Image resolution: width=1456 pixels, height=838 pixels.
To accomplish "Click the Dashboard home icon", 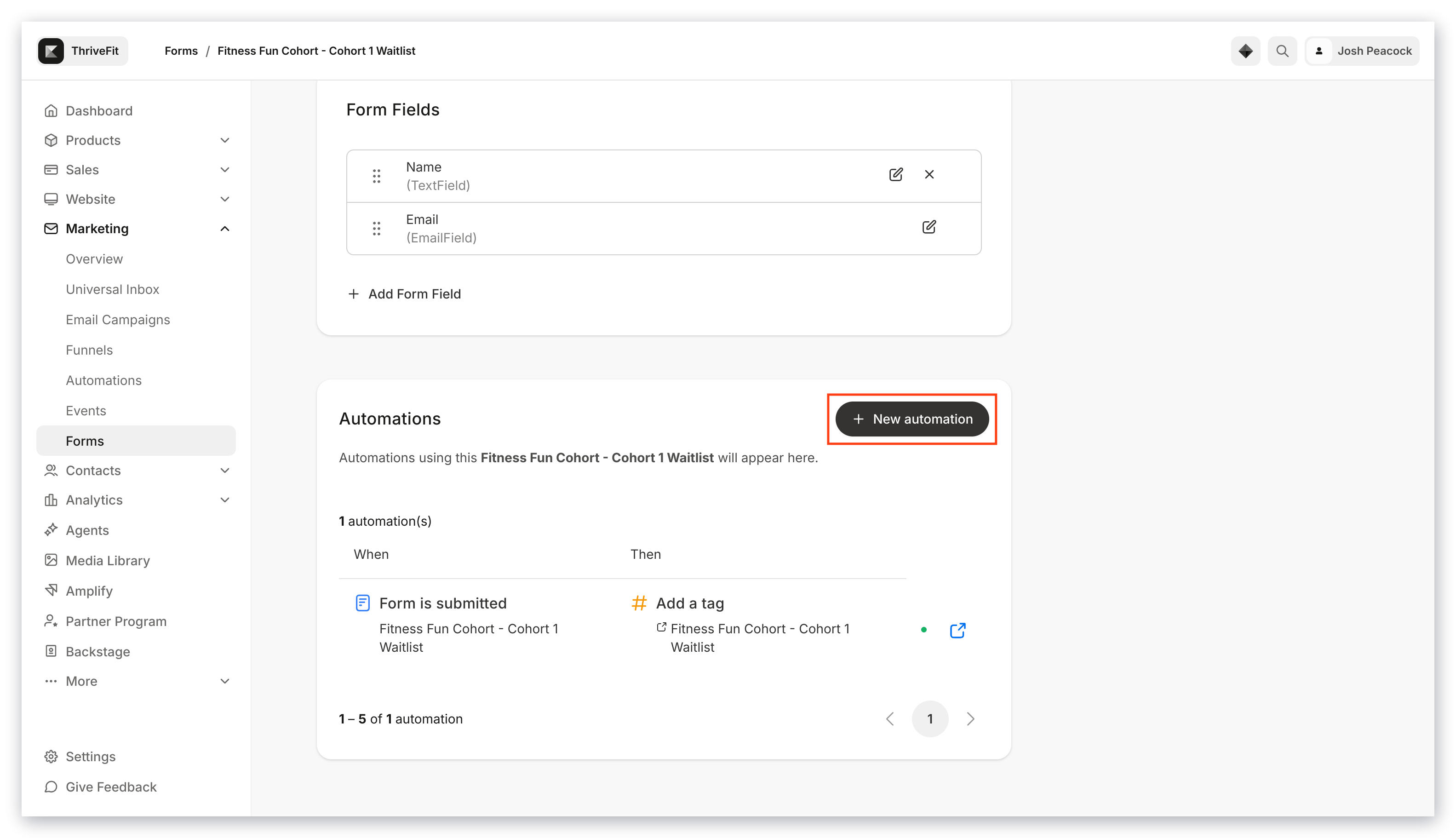I will pos(51,110).
